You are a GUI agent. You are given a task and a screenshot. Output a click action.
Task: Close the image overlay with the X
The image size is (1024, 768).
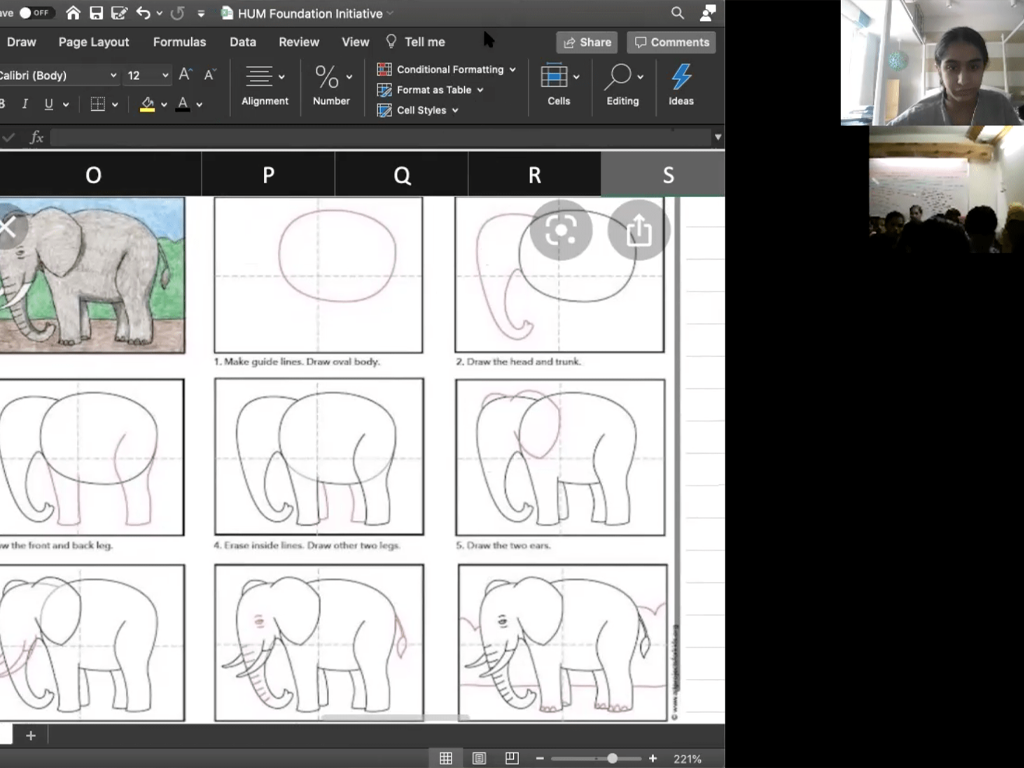pyautogui.click(x=8, y=227)
